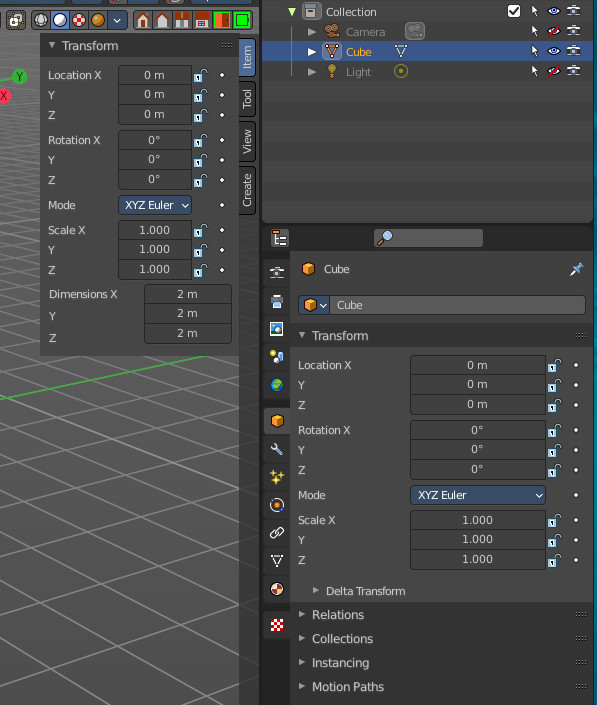Open the Object Constraints tab
The width and height of the screenshot is (597, 705).
coord(277,533)
